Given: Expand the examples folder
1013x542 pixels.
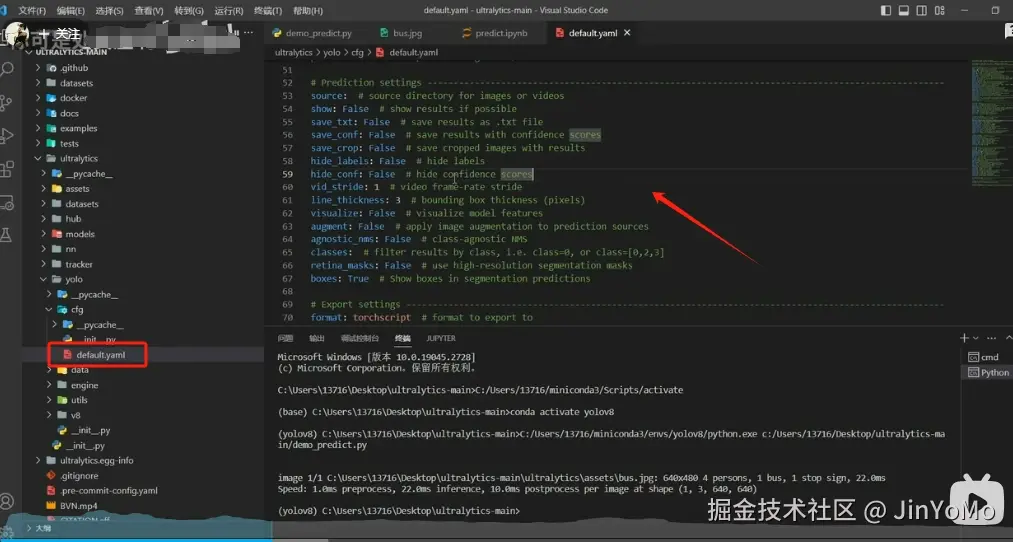Looking at the screenshot, I should coord(38,129).
